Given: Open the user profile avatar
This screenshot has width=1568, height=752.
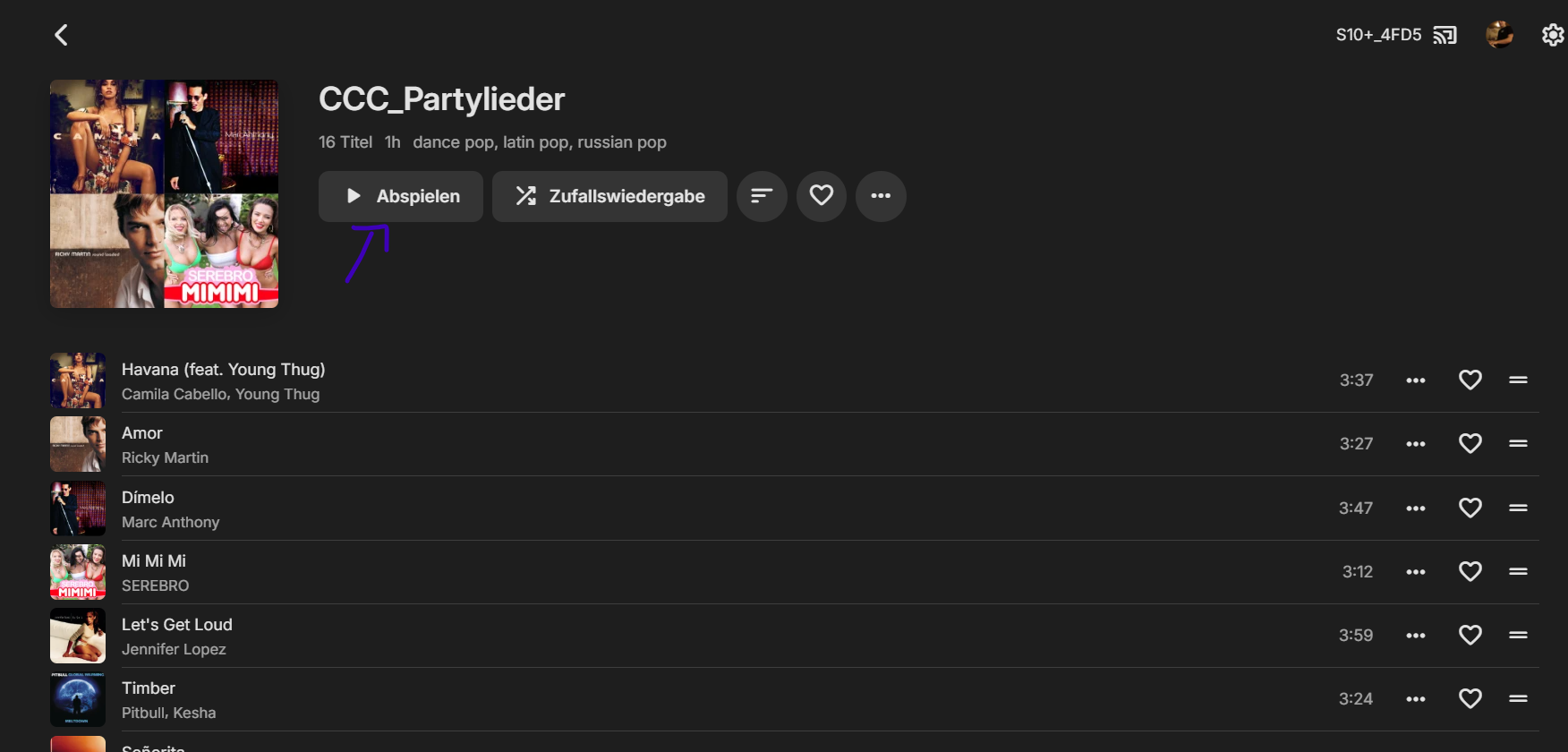Looking at the screenshot, I should (x=1499, y=35).
